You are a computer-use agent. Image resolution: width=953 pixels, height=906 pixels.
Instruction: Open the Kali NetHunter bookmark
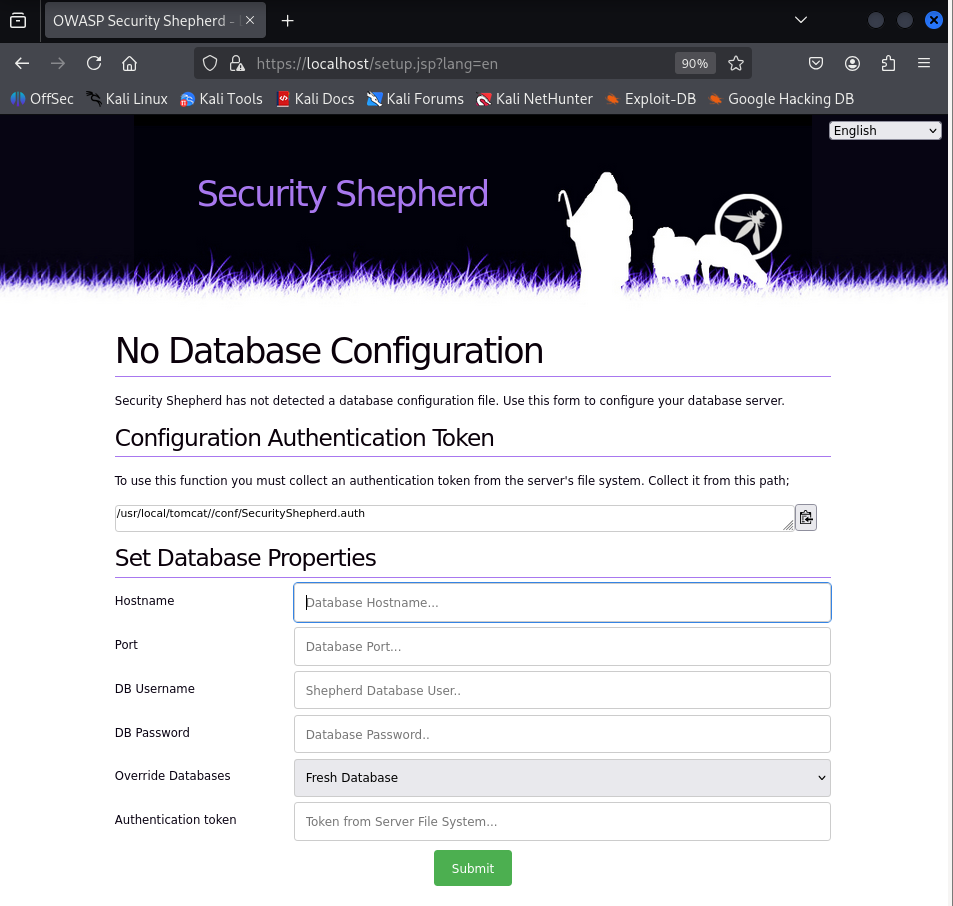coord(534,99)
